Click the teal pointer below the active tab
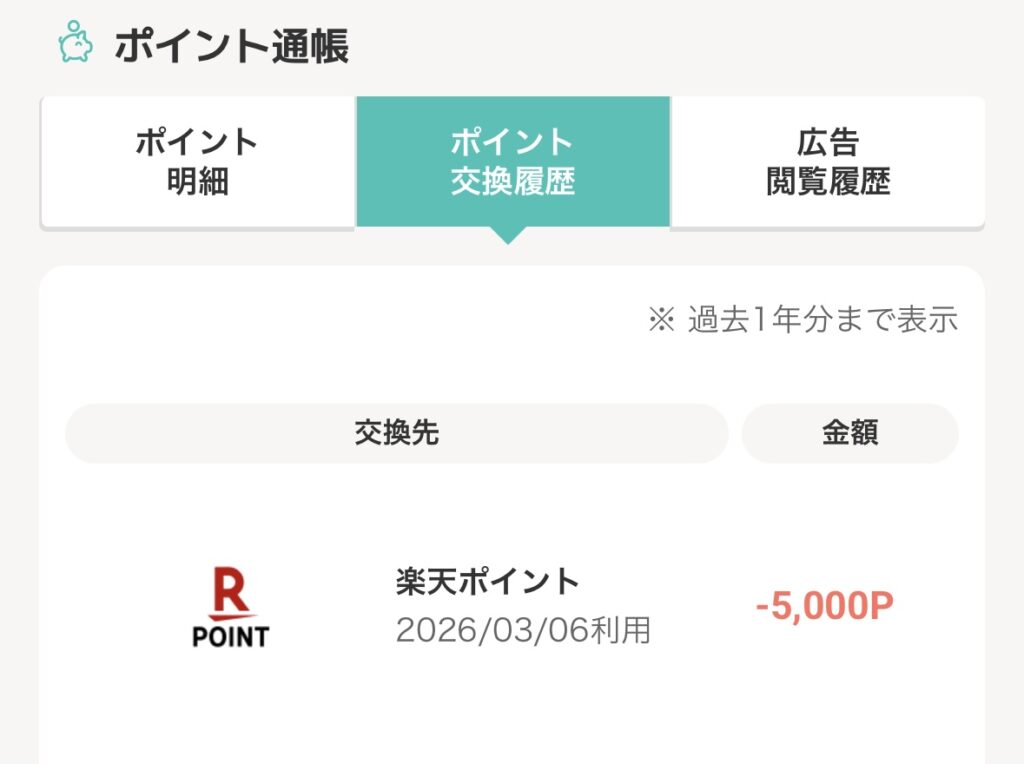 (x=509, y=236)
